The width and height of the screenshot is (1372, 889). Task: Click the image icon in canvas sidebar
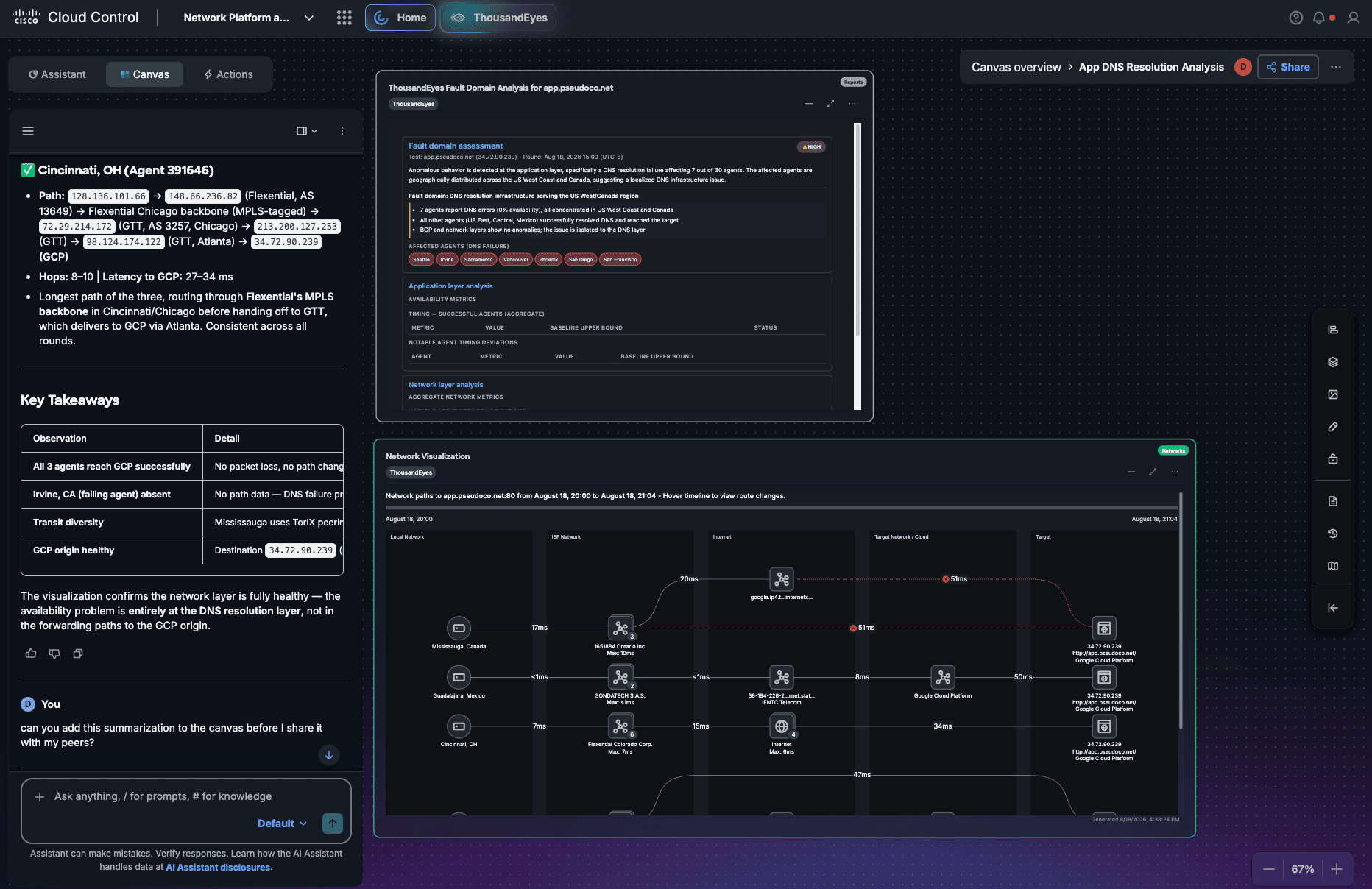pos(1333,394)
